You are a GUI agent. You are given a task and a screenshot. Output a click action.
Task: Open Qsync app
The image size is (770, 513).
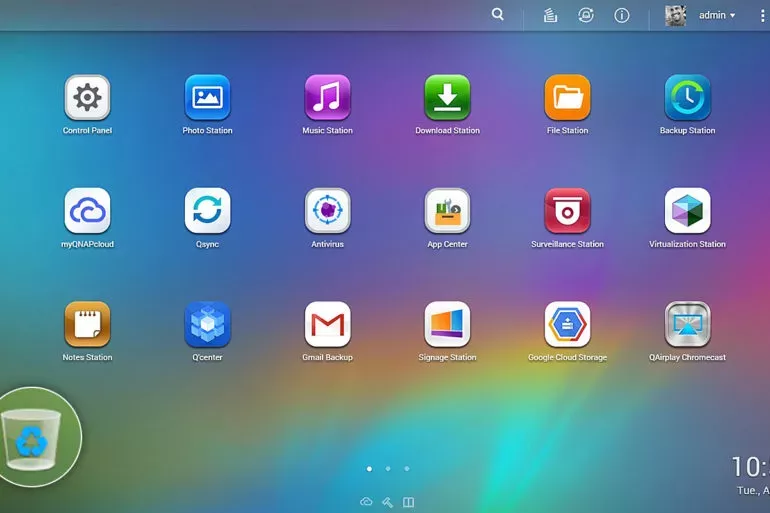[207, 211]
